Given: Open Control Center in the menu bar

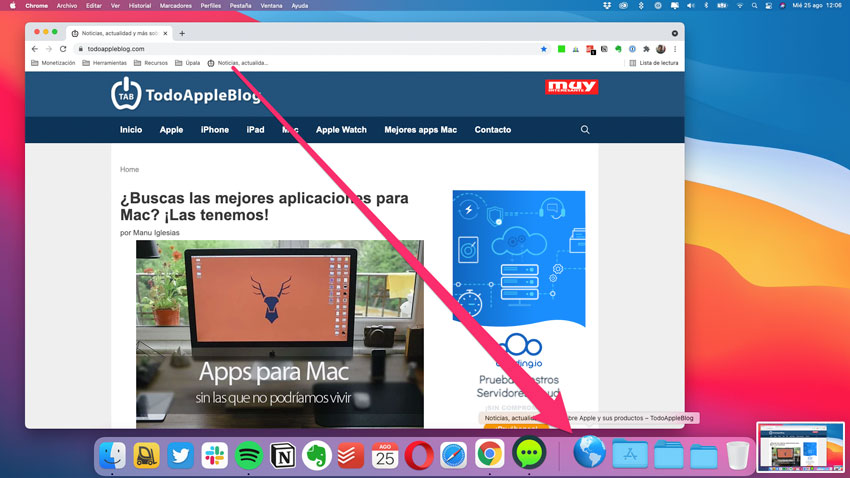Looking at the screenshot, I should (768, 5).
